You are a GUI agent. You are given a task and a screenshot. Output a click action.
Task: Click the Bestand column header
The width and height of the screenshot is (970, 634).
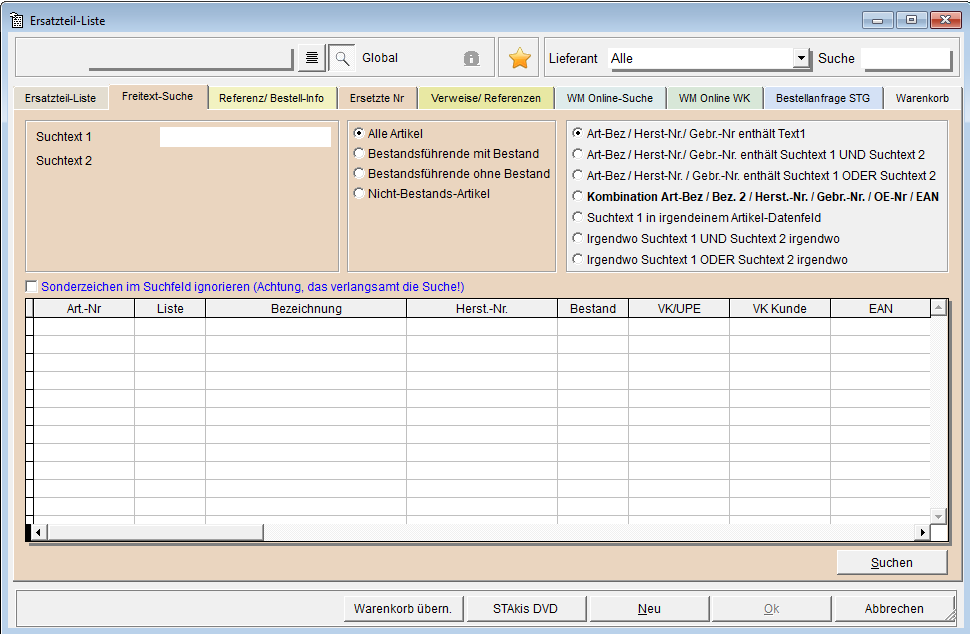(593, 309)
